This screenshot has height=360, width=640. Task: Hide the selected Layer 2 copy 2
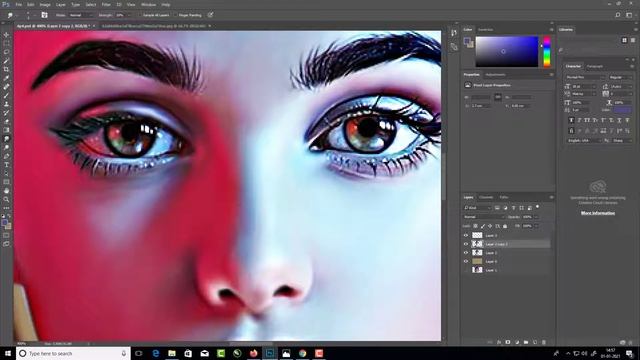pyautogui.click(x=466, y=244)
